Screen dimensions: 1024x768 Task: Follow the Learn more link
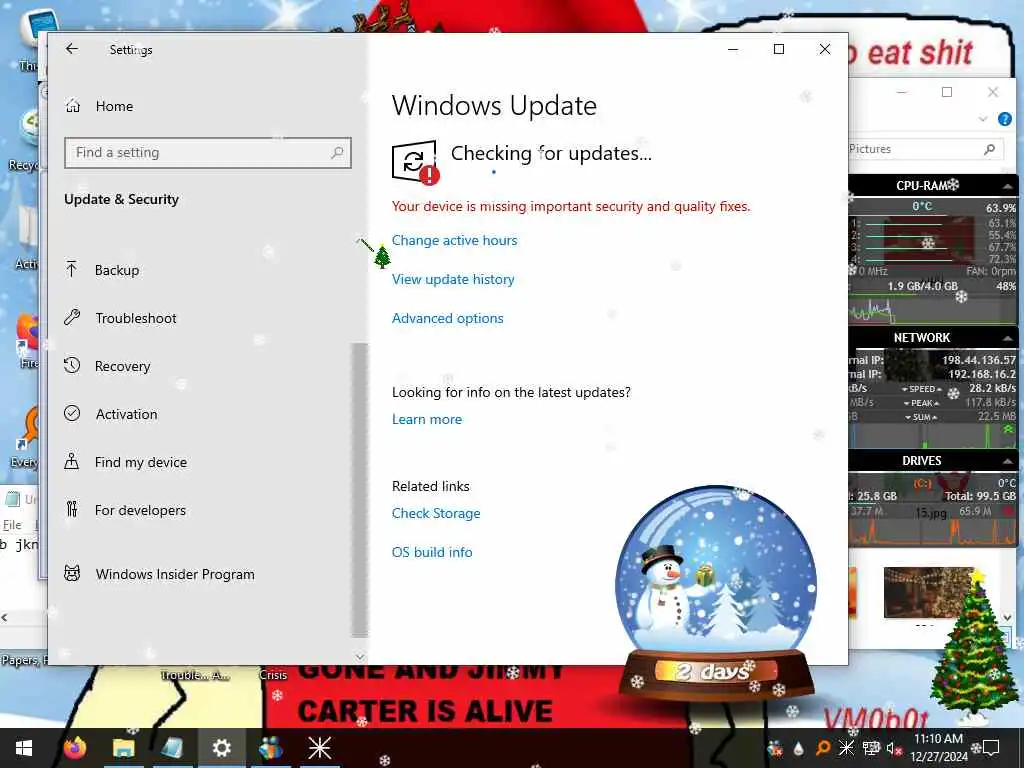click(426, 419)
